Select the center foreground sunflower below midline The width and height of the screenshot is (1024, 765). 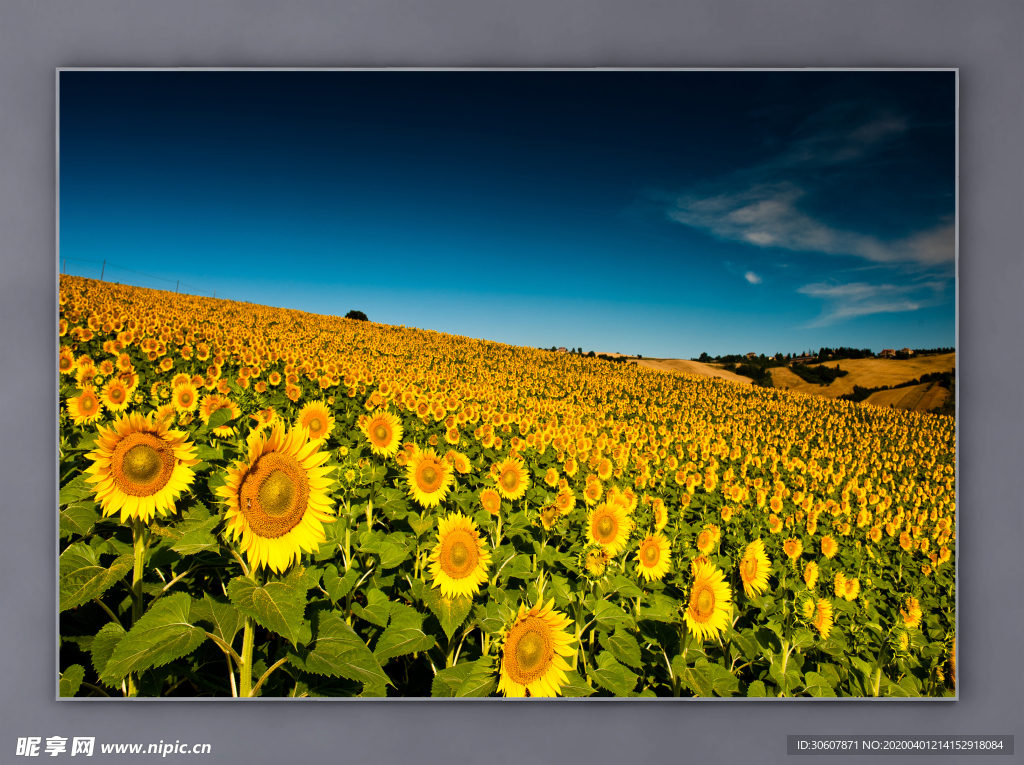point(459,554)
